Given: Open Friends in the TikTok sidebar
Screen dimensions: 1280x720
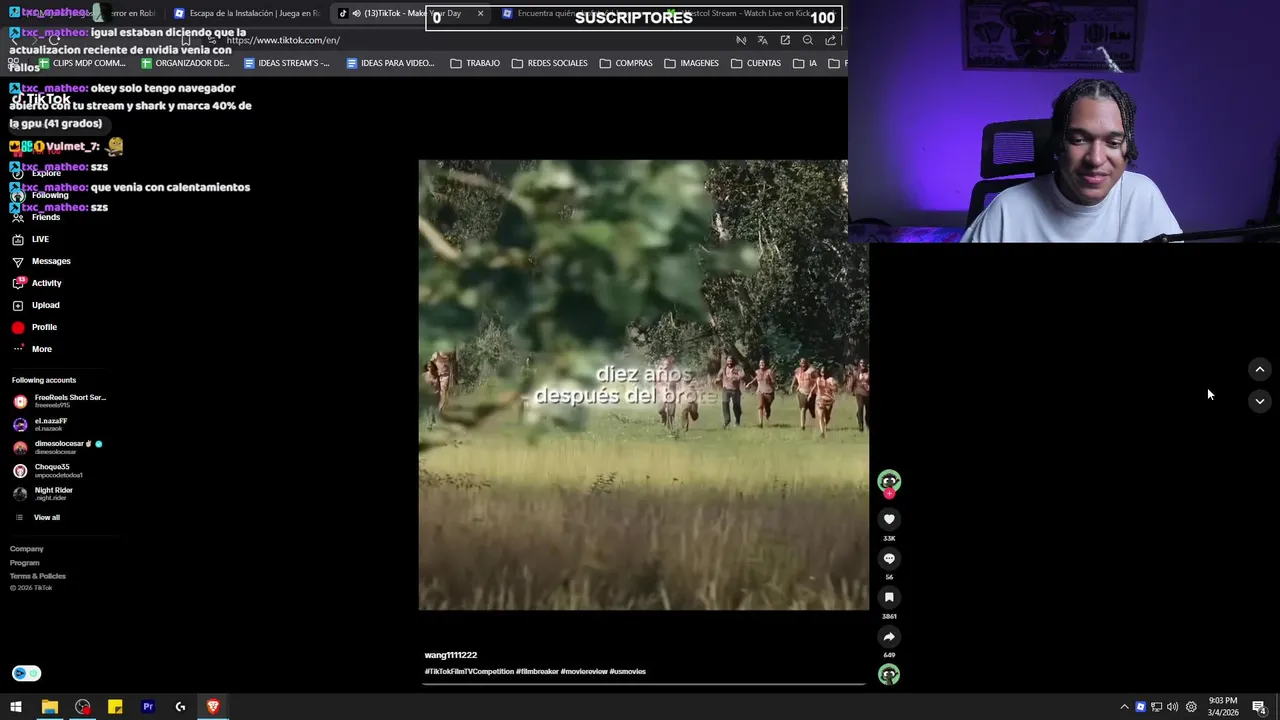Looking at the screenshot, I should click(x=36, y=217).
